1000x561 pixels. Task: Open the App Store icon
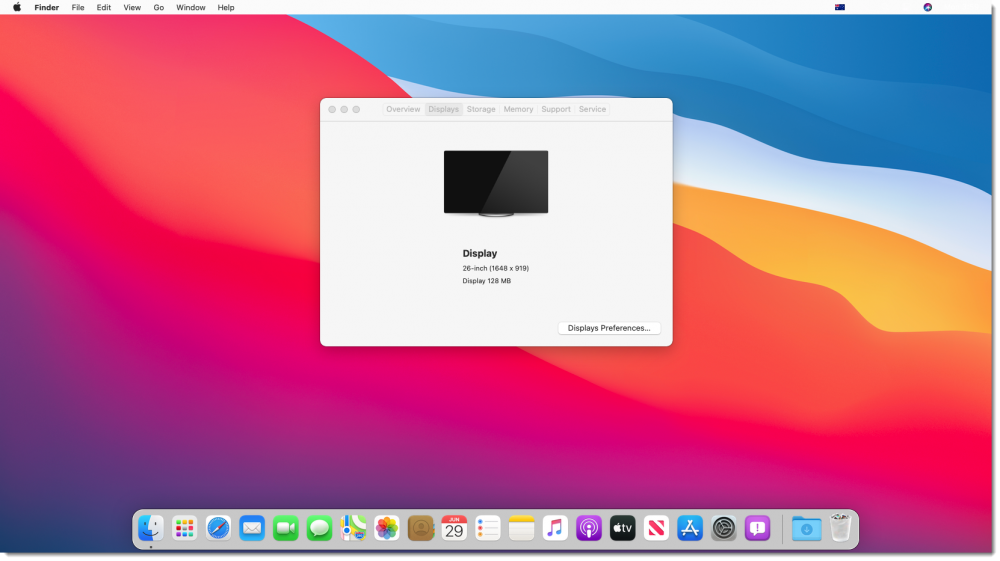click(690, 528)
